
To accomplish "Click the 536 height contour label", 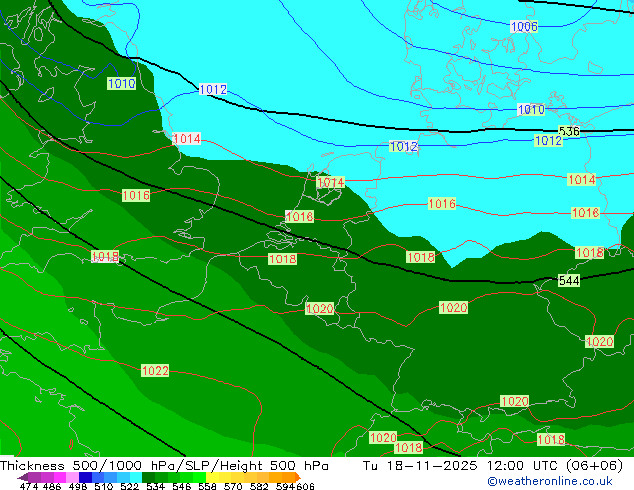I will click(x=569, y=131).
